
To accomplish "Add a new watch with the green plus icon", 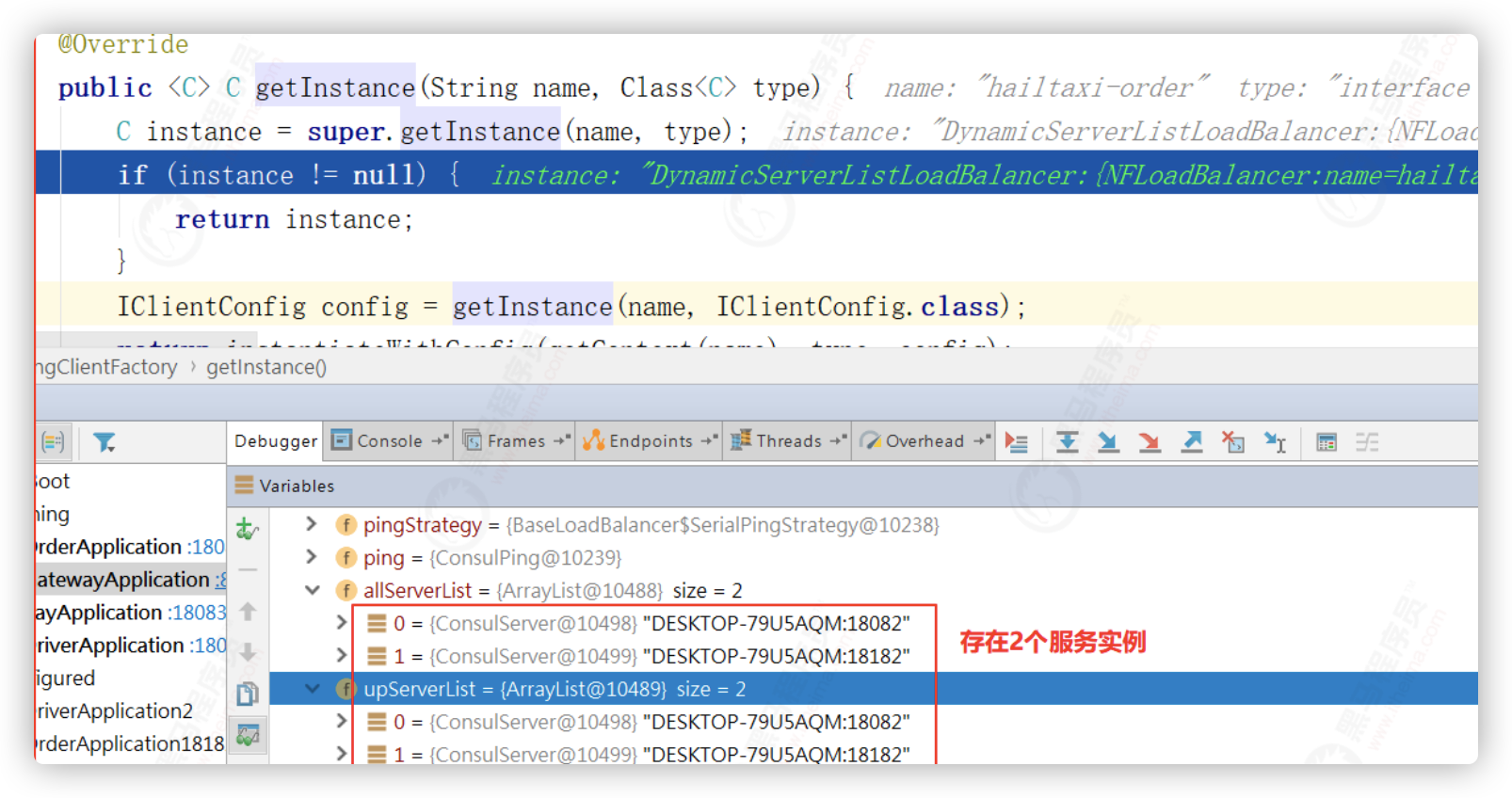I will [248, 529].
